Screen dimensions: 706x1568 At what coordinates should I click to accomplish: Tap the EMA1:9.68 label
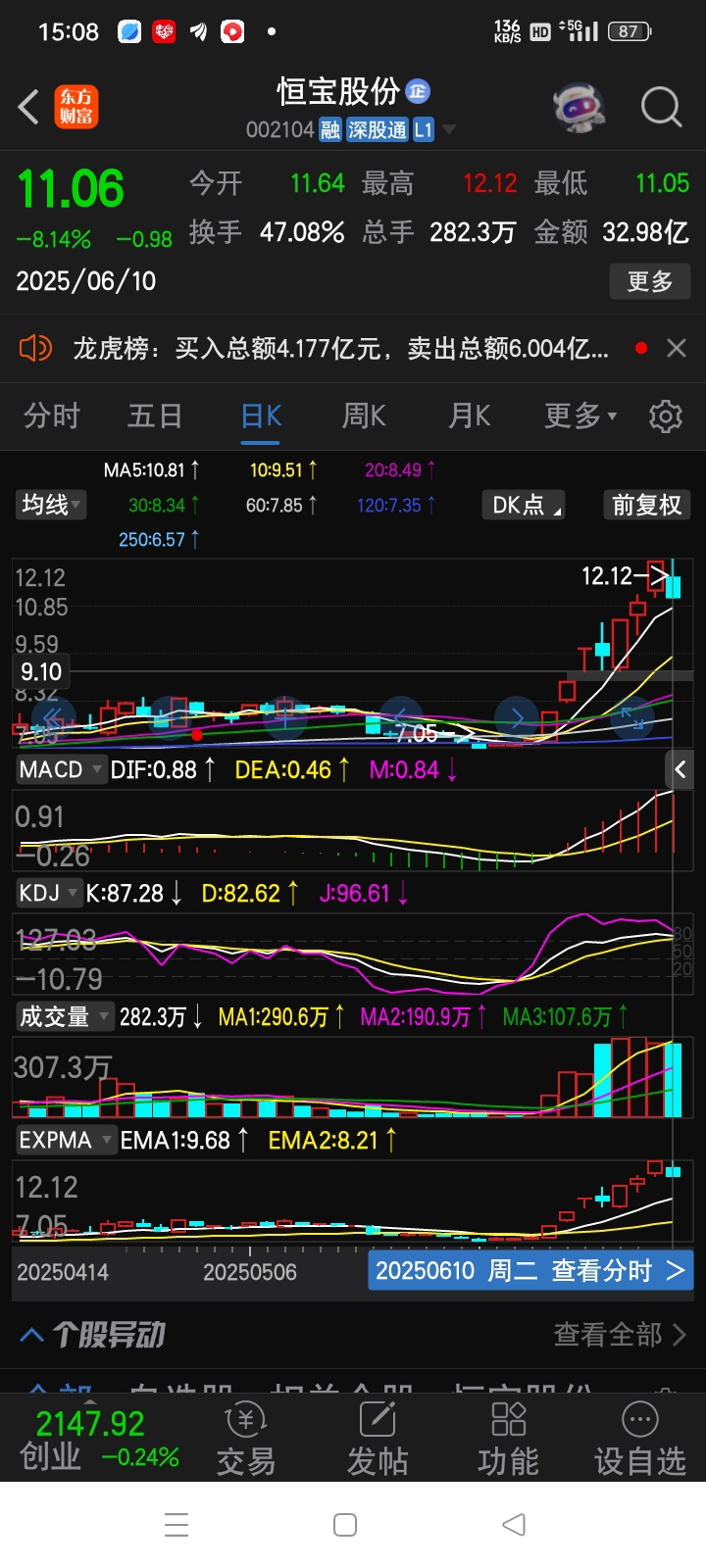pyautogui.click(x=183, y=1141)
